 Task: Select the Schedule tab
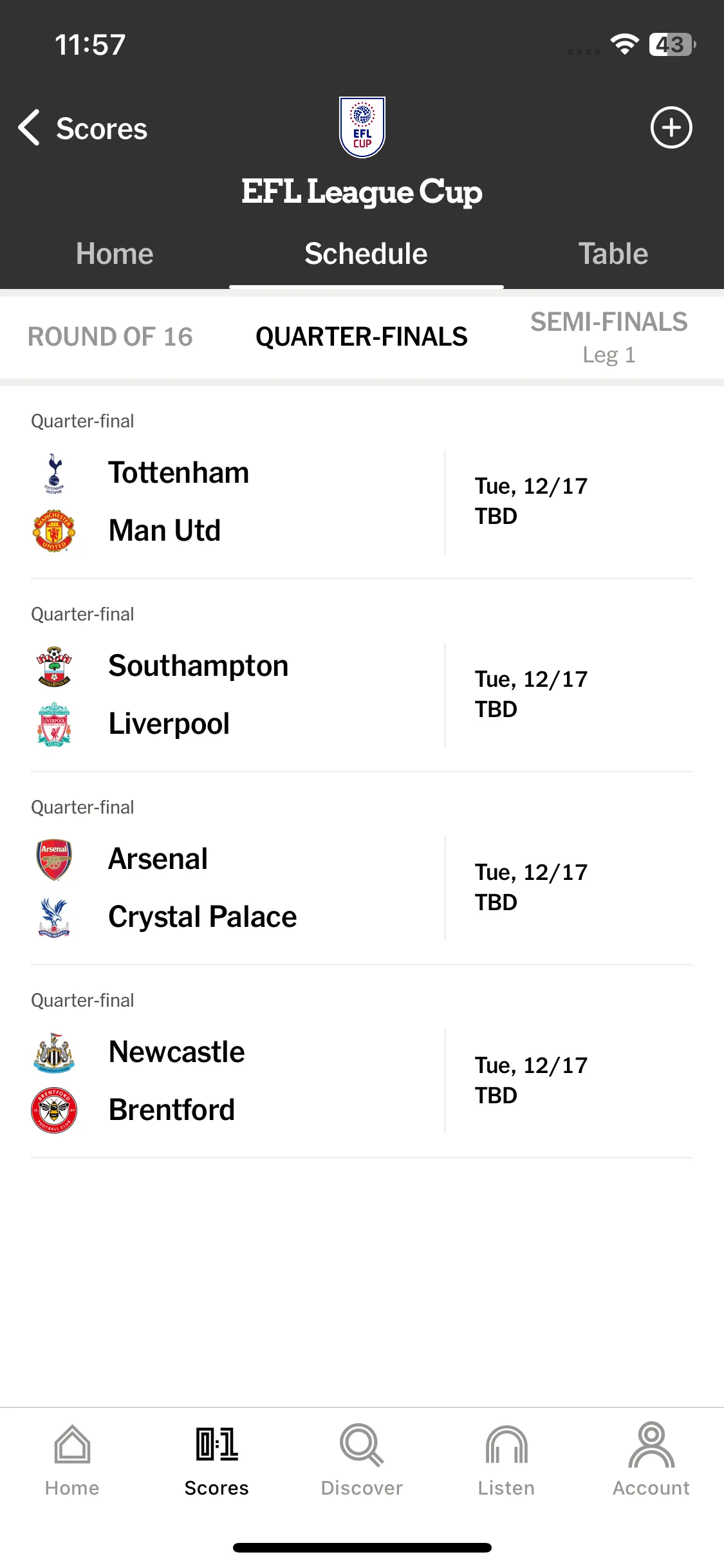(366, 254)
